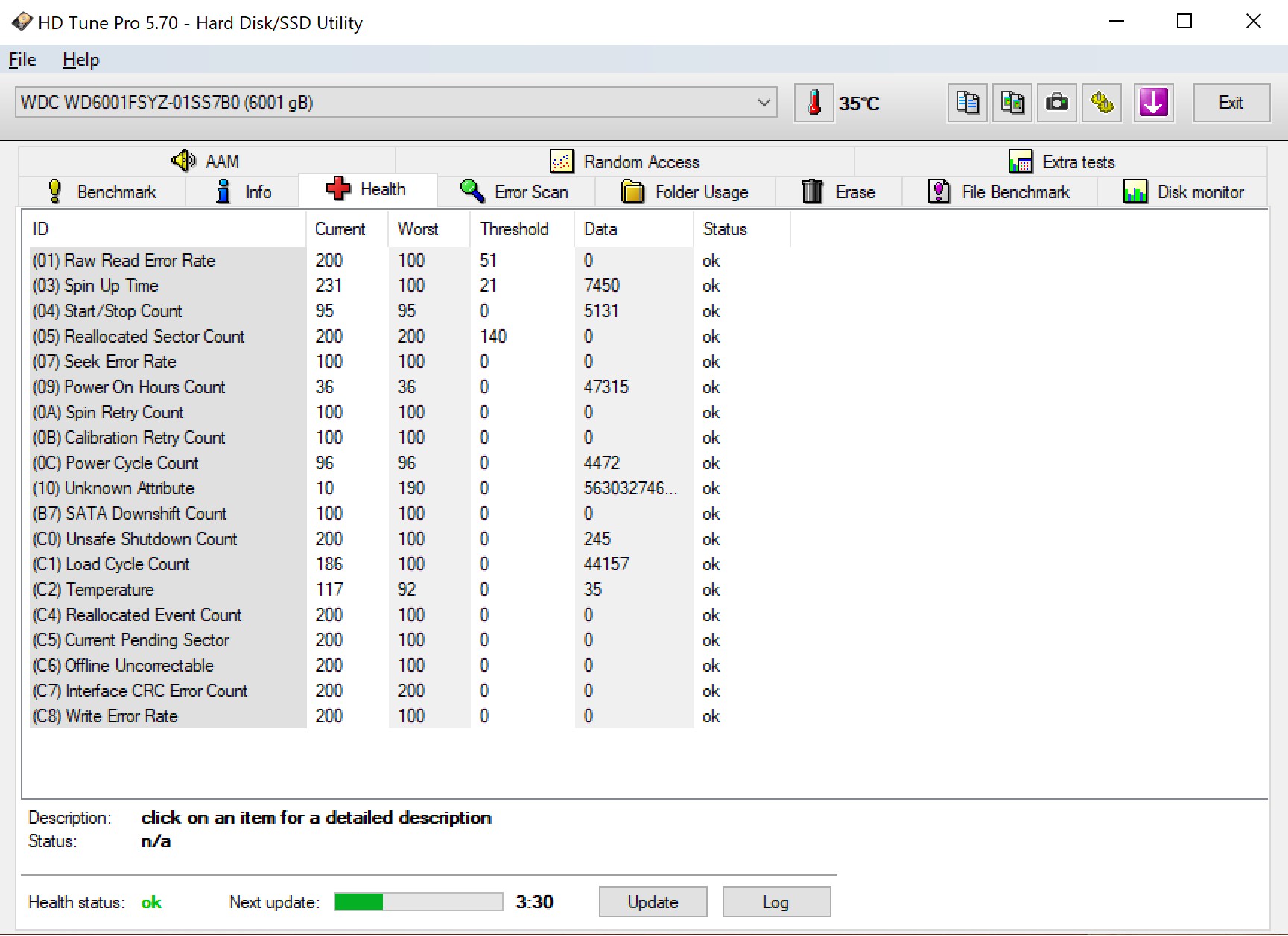Select the Power Cycle Count row
Image resolution: width=1288 pixels, height=936 pixels.
click(x=410, y=463)
